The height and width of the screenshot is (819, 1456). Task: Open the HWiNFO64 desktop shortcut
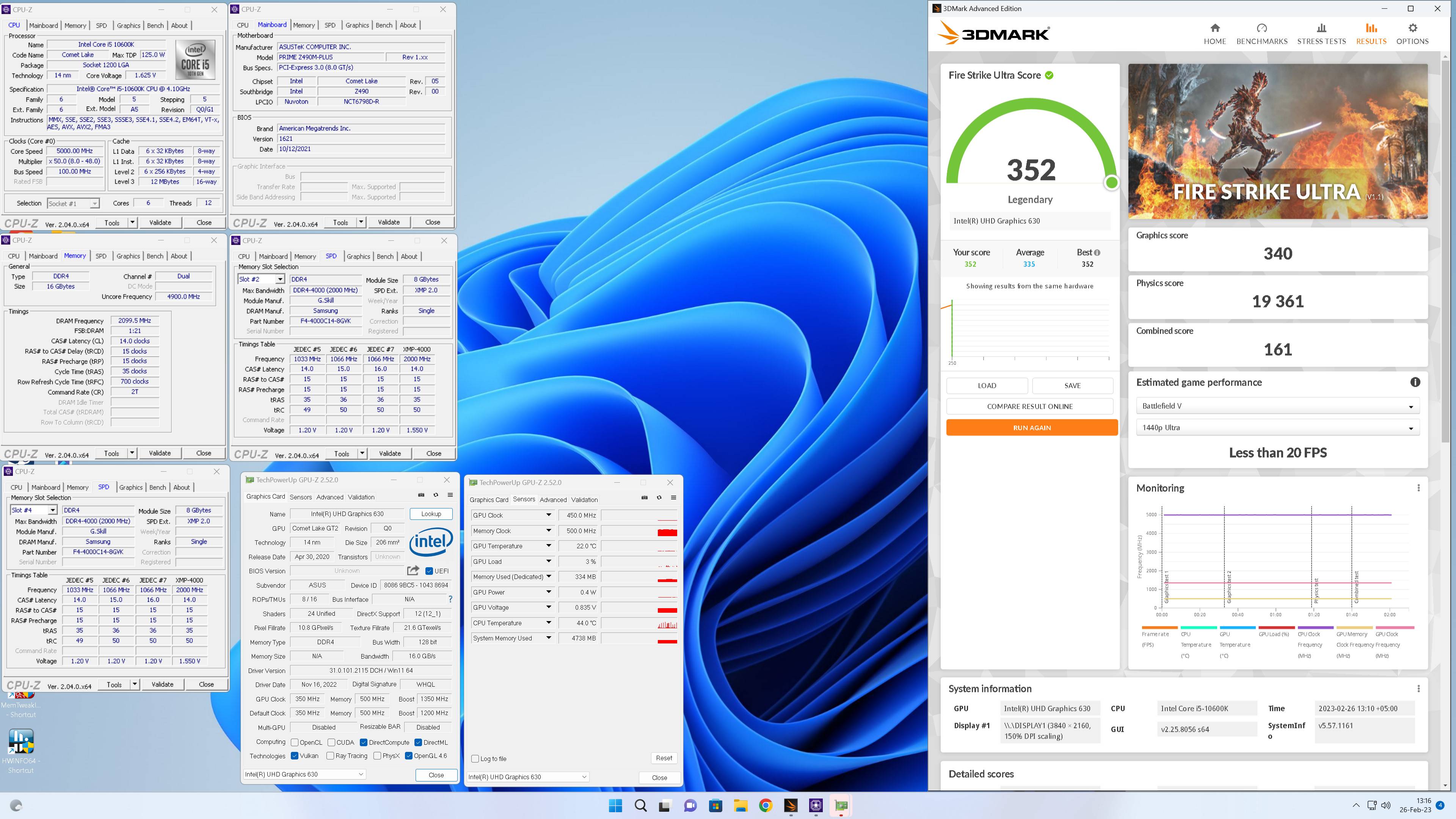tap(21, 750)
